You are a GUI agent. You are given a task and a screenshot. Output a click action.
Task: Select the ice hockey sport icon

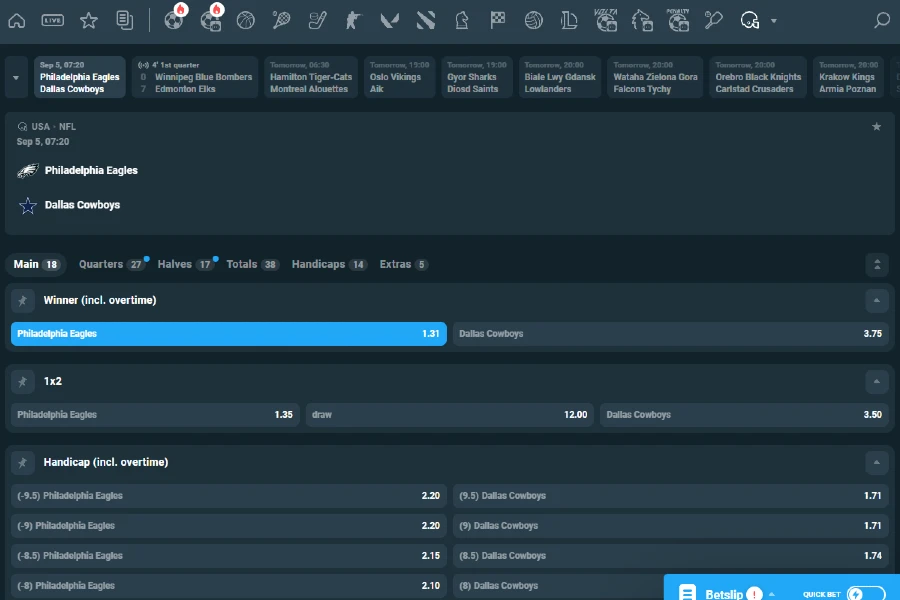[x=317, y=20]
